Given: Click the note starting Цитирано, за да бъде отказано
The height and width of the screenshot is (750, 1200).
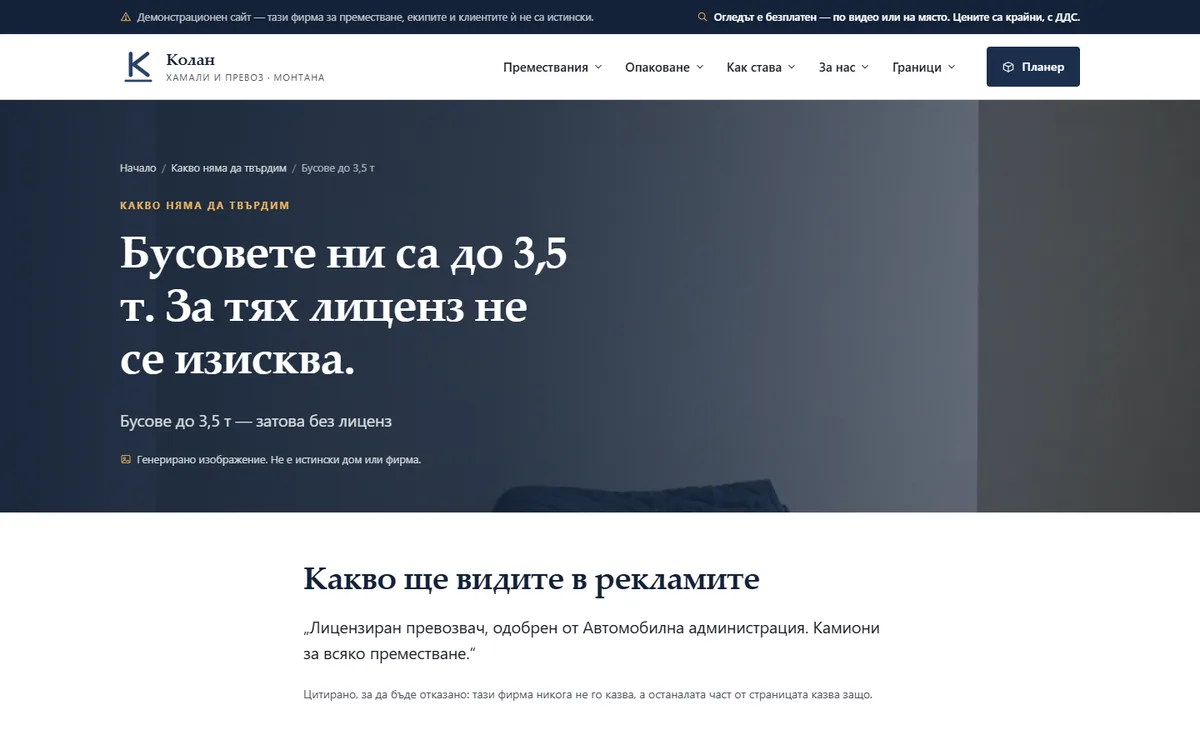Looking at the screenshot, I should click(588, 694).
